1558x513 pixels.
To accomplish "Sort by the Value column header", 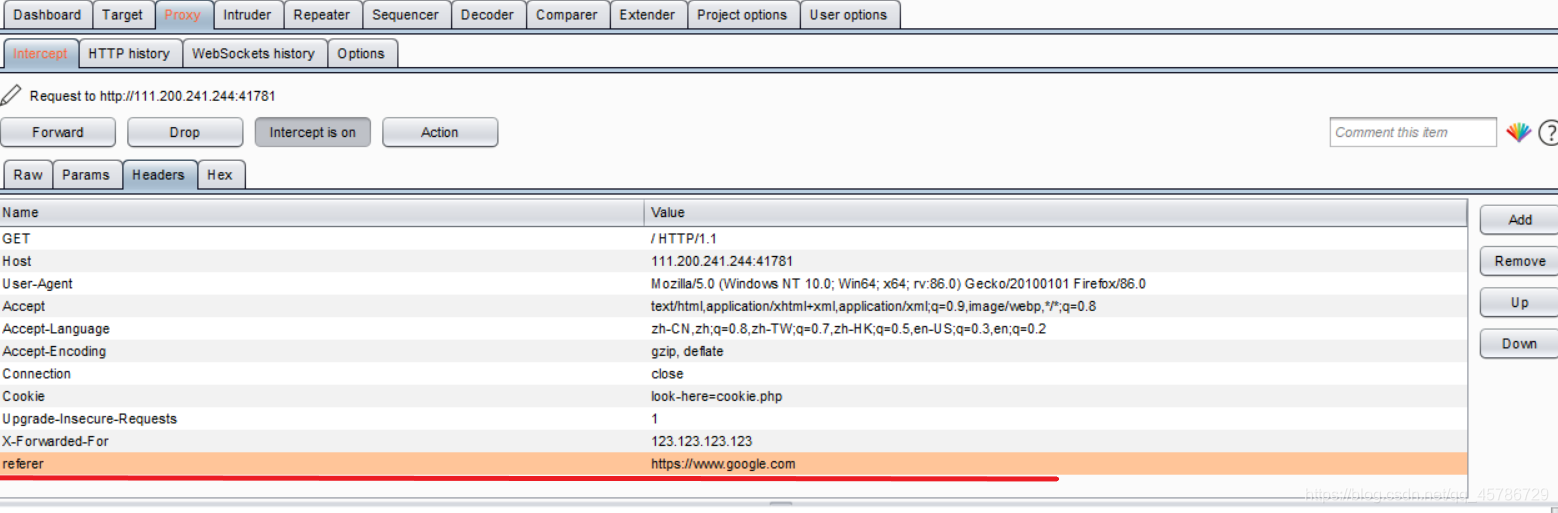I will point(1056,212).
